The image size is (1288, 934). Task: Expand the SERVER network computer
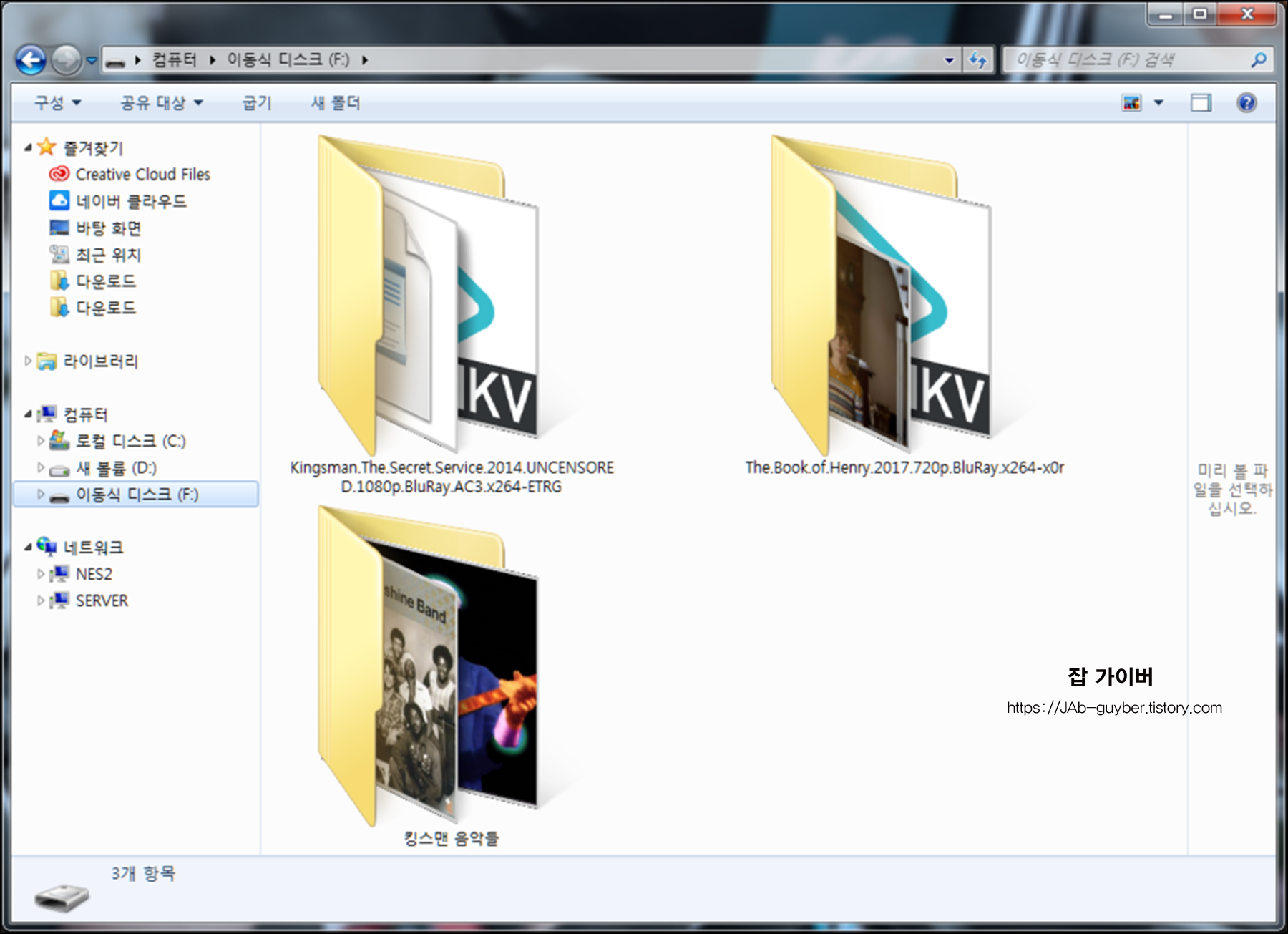(41, 600)
